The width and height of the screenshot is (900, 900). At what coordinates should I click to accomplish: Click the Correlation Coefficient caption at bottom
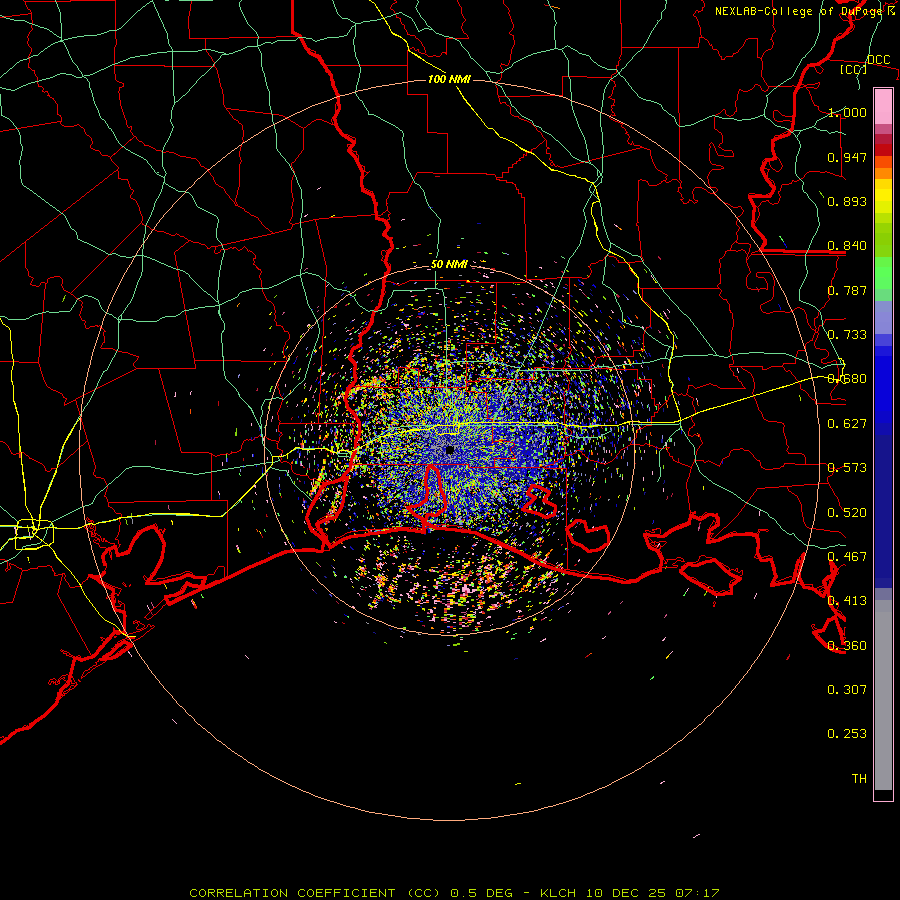click(x=454, y=893)
